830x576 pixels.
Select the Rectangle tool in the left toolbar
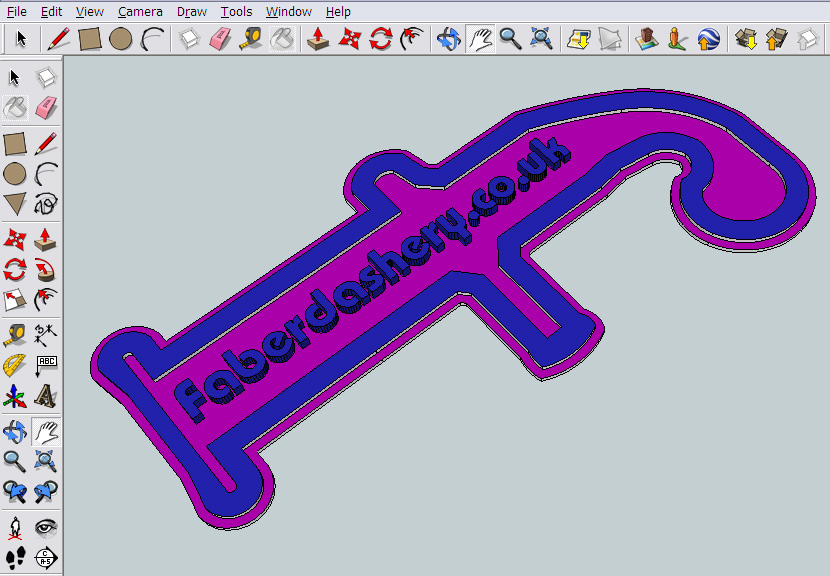[15, 143]
